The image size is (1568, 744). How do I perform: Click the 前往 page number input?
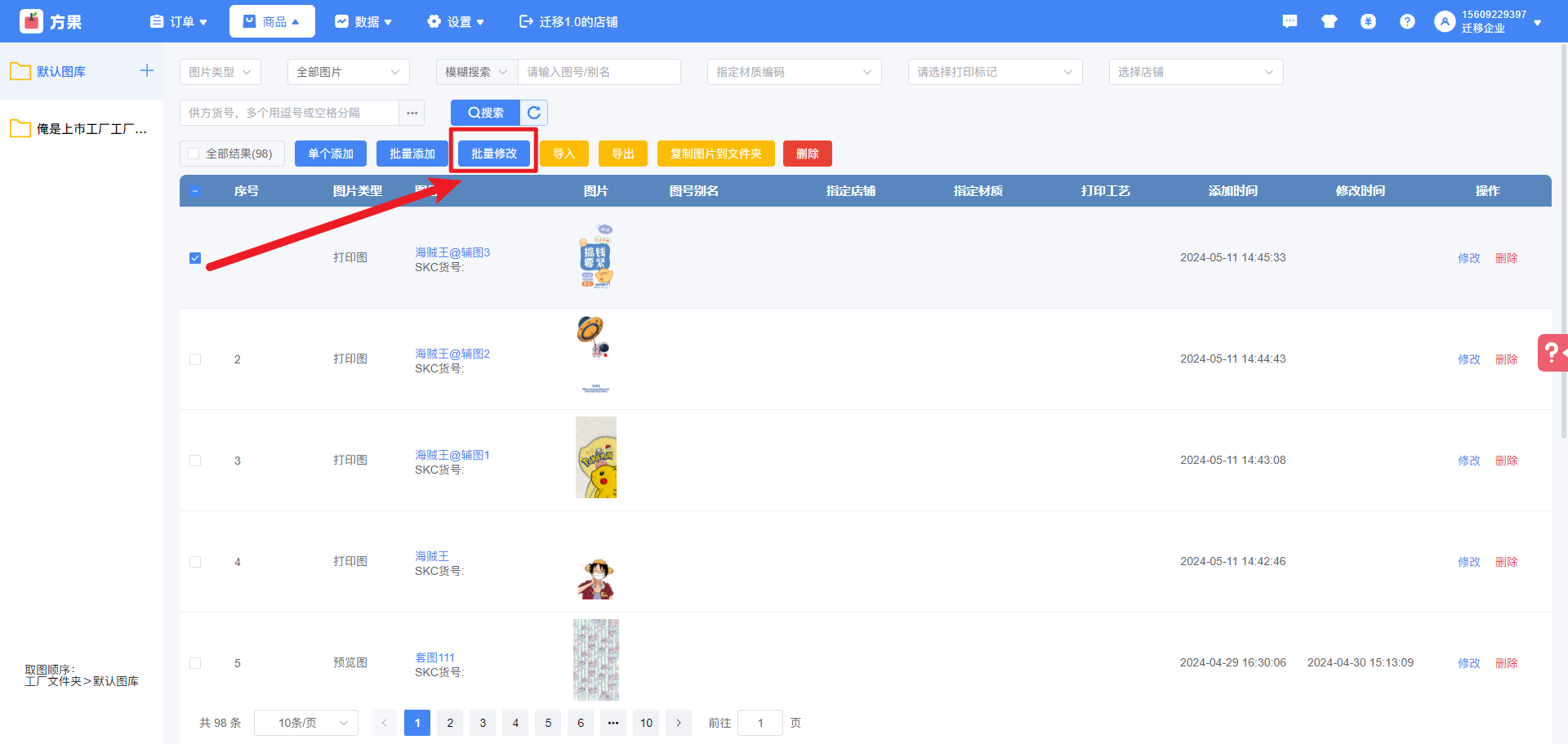coord(760,723)
